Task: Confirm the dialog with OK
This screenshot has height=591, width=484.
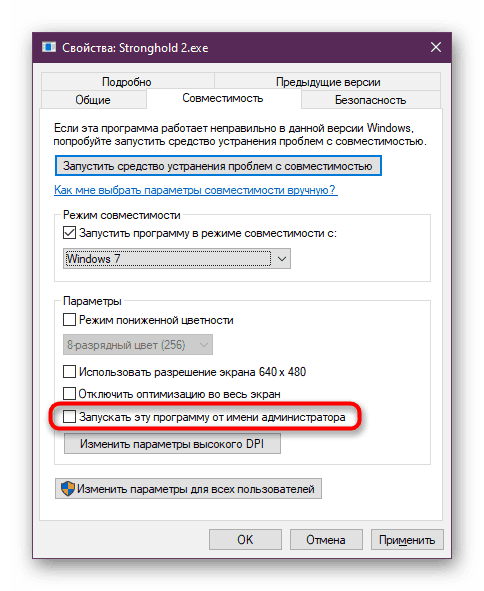Action: pos(245,540)
